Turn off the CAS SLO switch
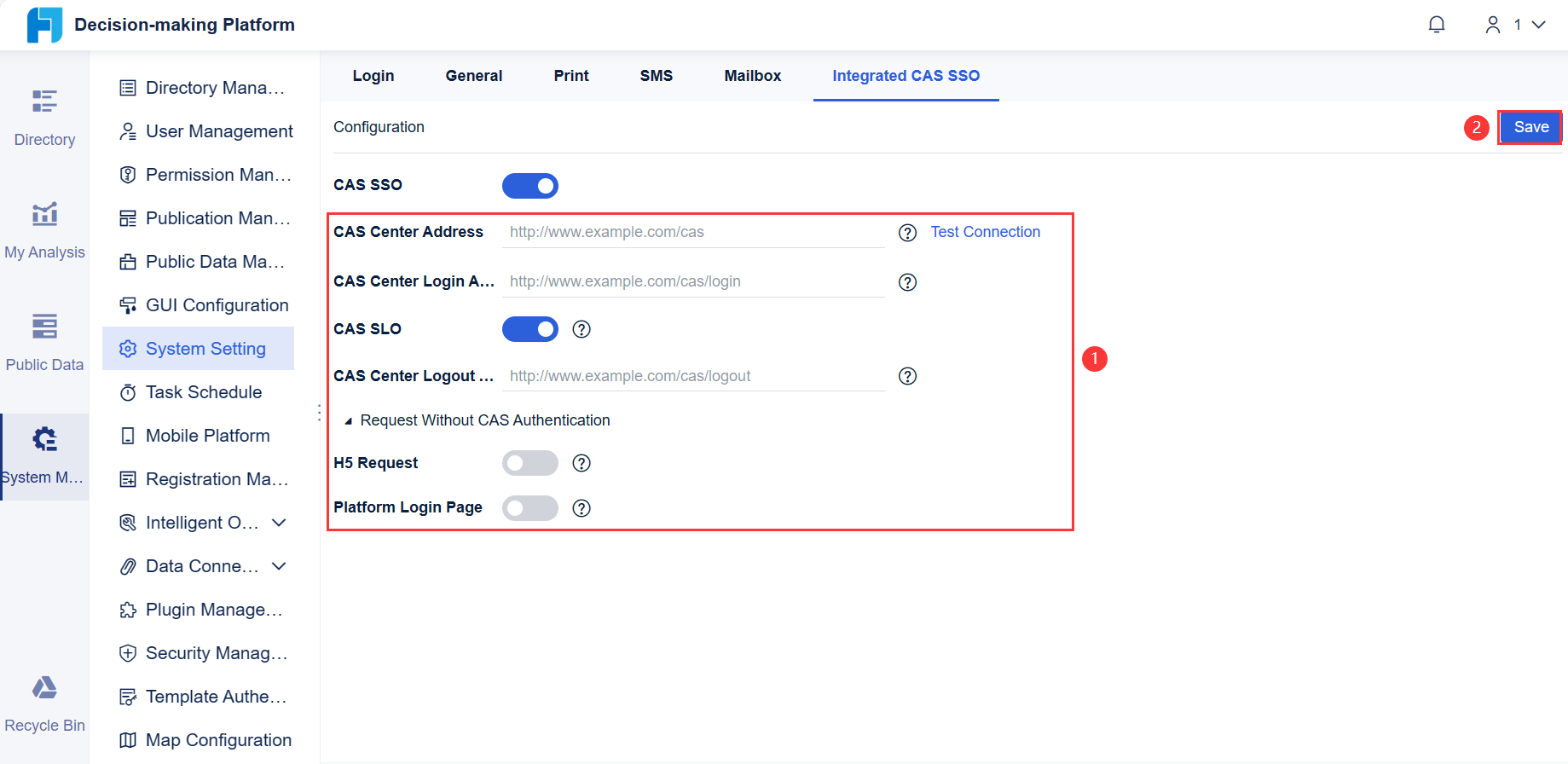 (529, 329)
